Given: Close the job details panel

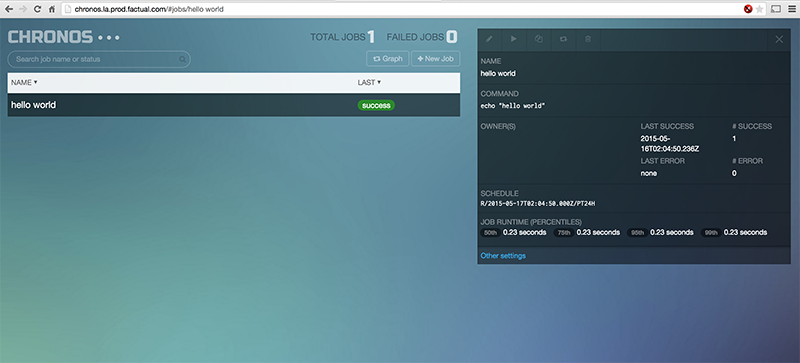Looking at the screenshot, I should 779,39.
